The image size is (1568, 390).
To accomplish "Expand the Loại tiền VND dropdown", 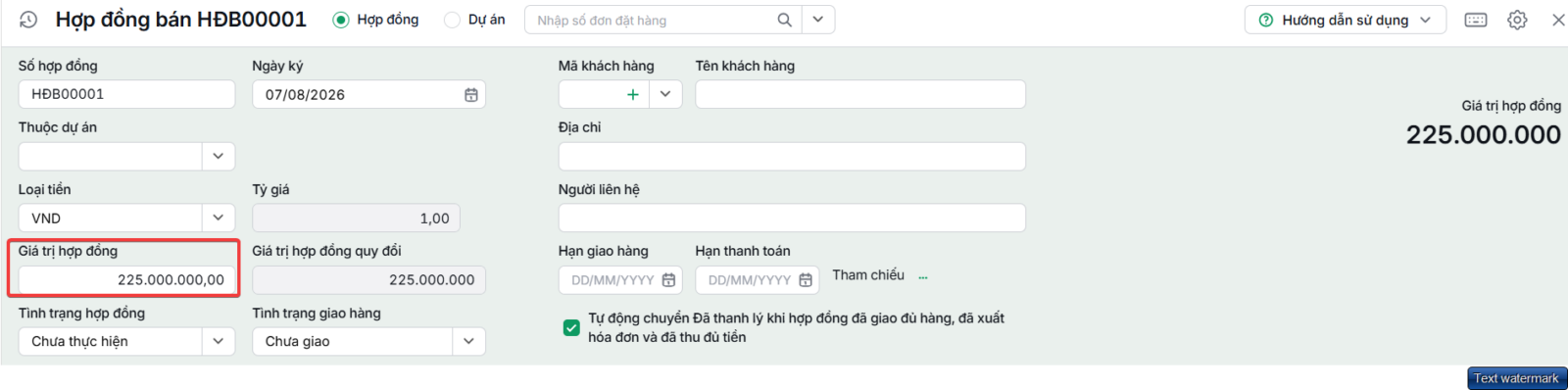I will coord(219,218).
